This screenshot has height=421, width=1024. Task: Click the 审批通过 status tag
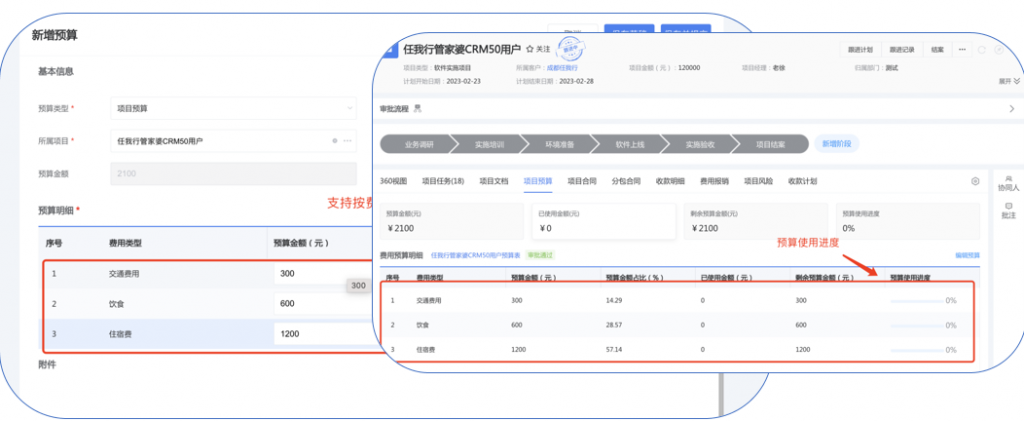pos(540,255)
